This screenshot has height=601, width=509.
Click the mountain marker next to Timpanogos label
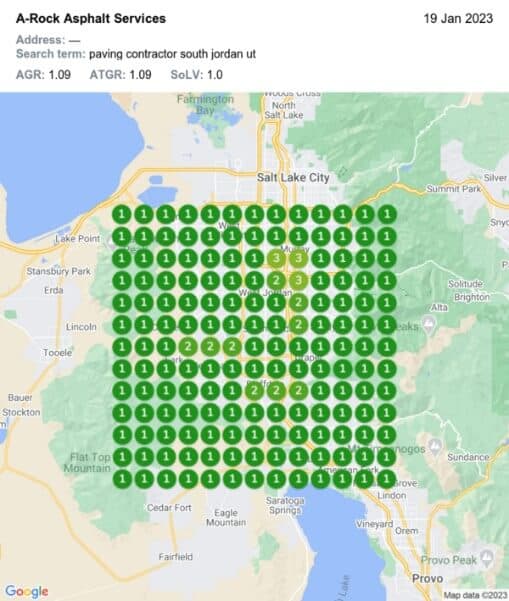coord(435,446)
